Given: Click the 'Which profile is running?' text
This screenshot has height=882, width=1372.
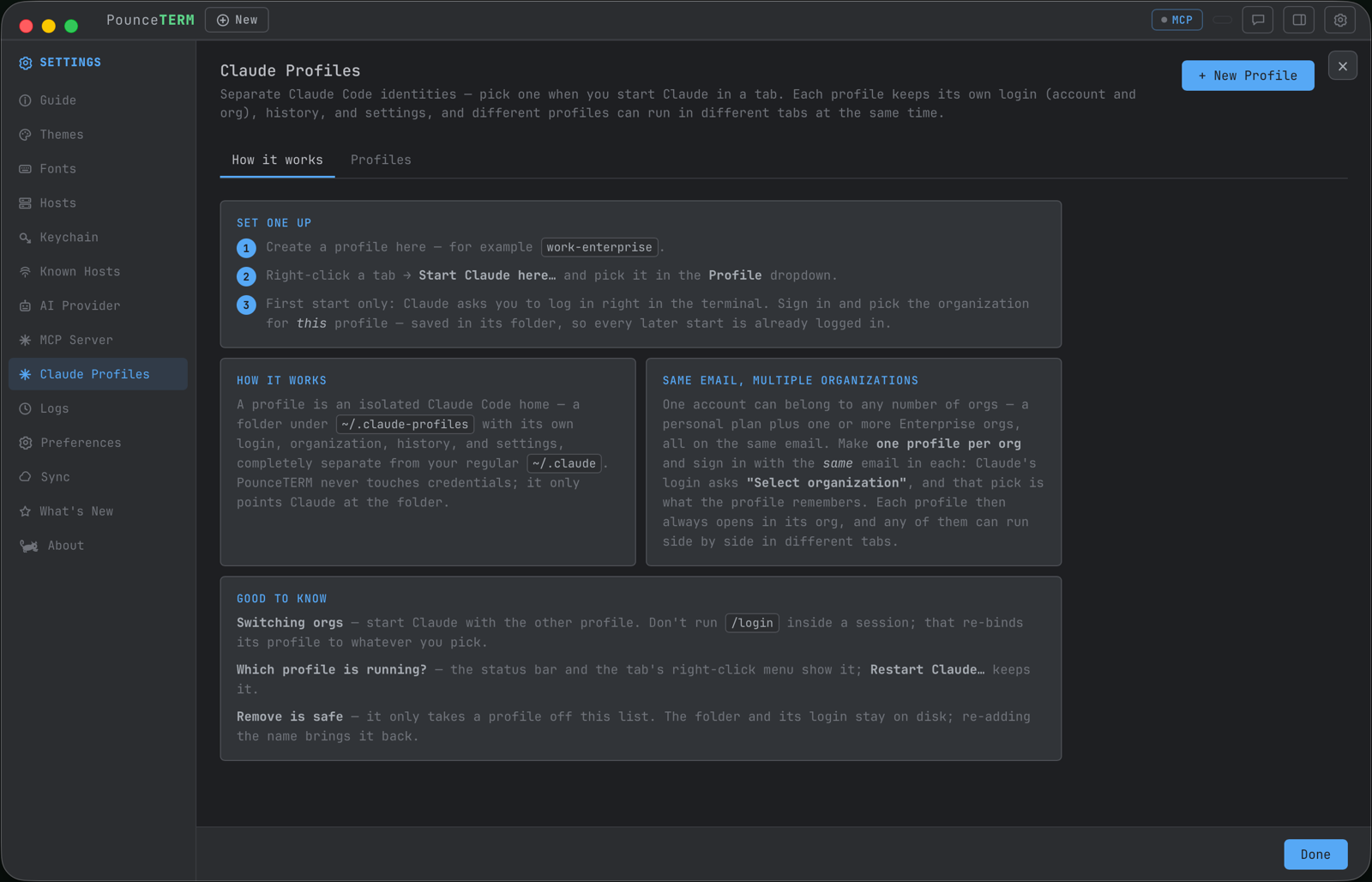Looking at the screenshot, I should point(332,670).
